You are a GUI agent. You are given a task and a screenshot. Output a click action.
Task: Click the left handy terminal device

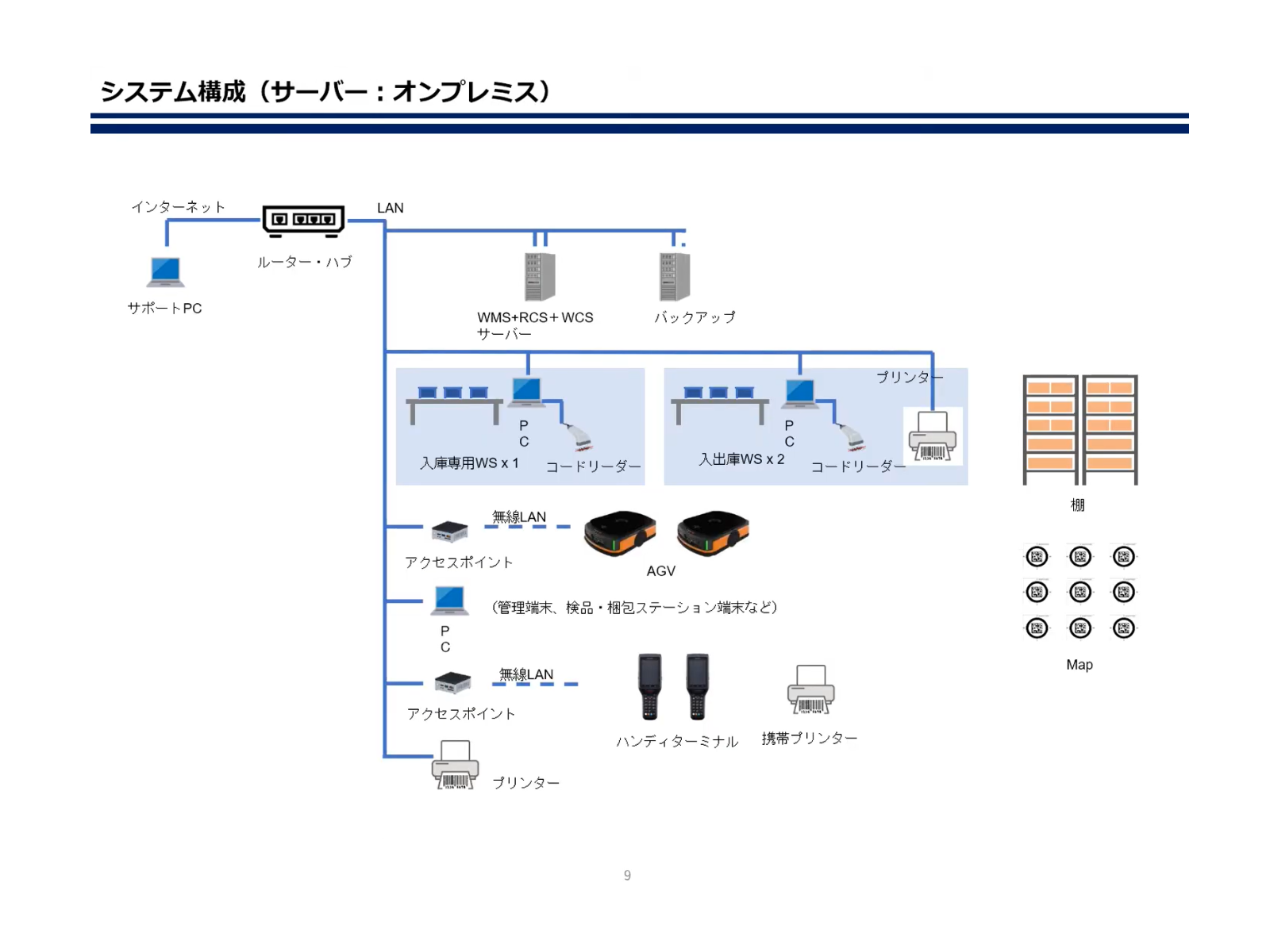[649, 686]
